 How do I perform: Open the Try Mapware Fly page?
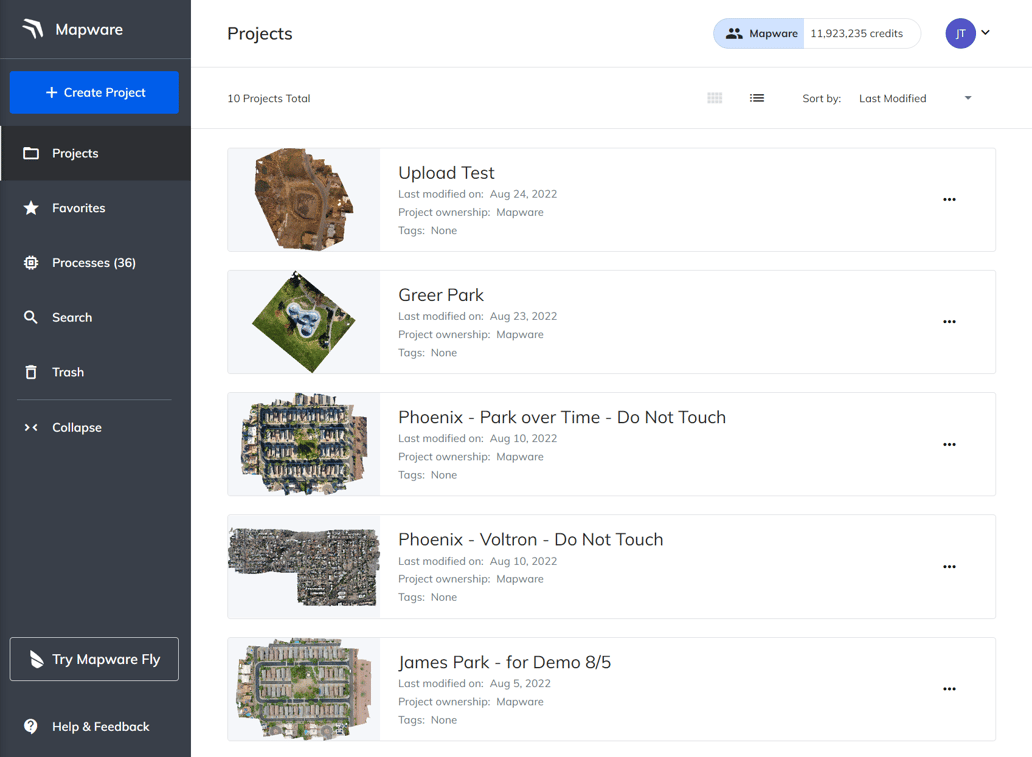click(93, 659)
